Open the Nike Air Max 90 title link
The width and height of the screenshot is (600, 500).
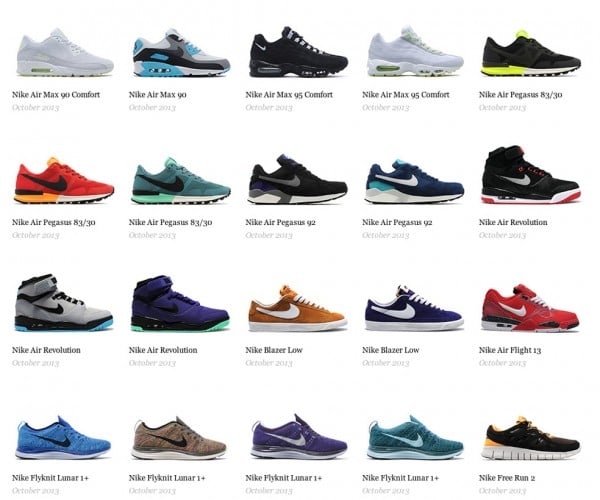click(158, 94)
